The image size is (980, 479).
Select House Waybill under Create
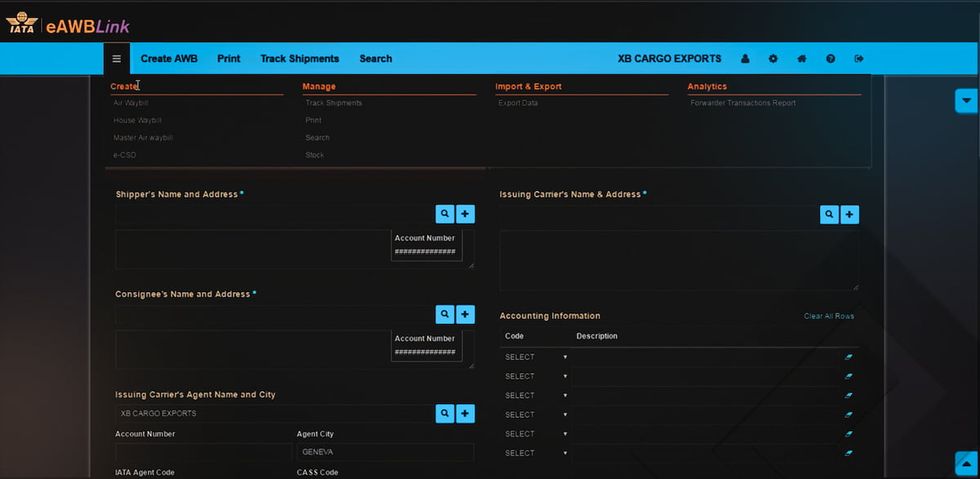137,120
